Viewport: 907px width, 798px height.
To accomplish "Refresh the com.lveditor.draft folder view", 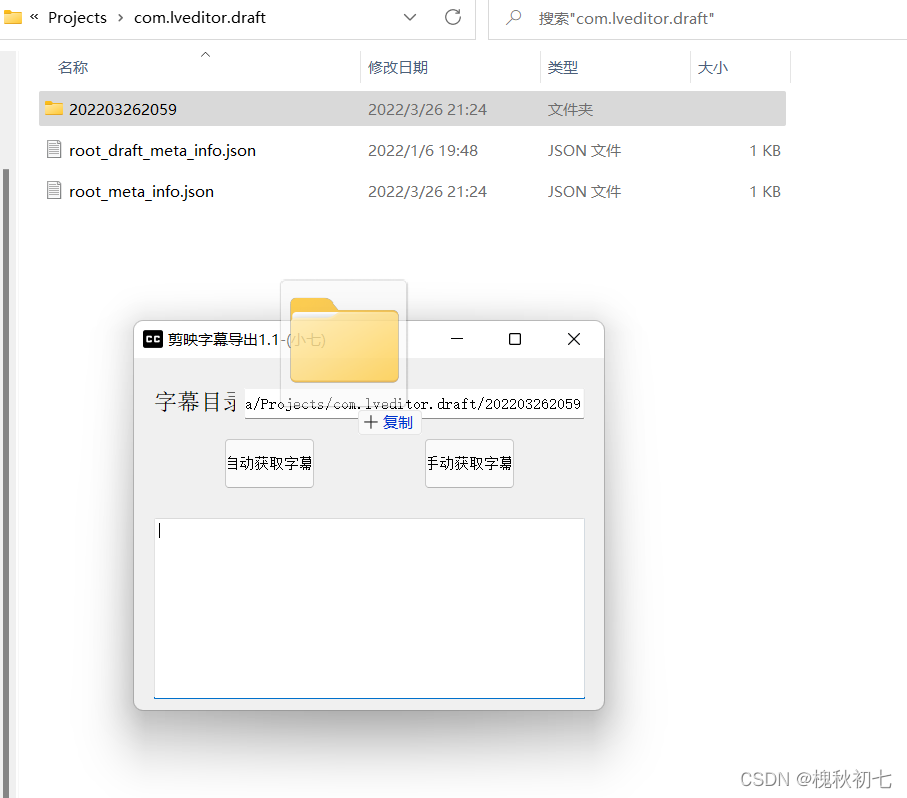I will pos(453,17).
